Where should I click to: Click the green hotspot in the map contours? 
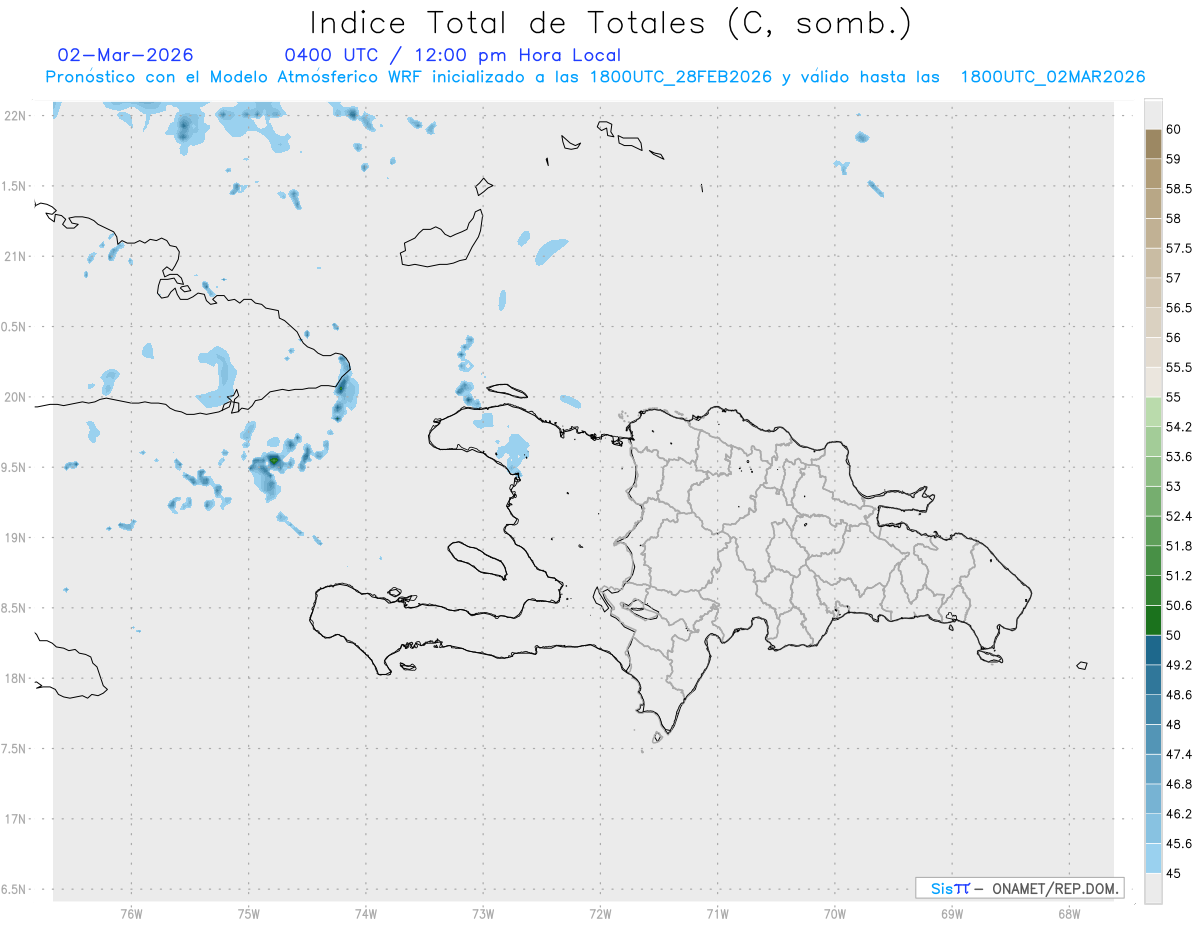pyautogui.click(x=273, y=460)
